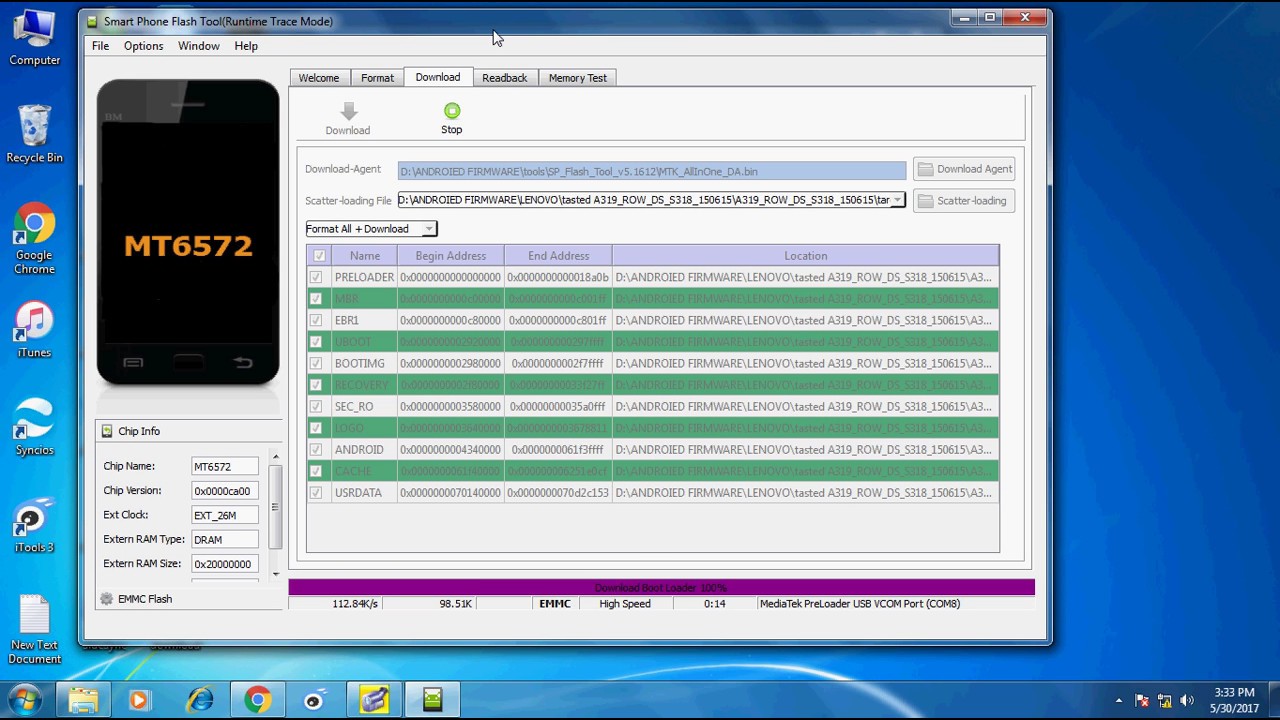Toggle the ANDROID row checkbox
Viewport: 1280px width, 720px height.
pos(316,449)
